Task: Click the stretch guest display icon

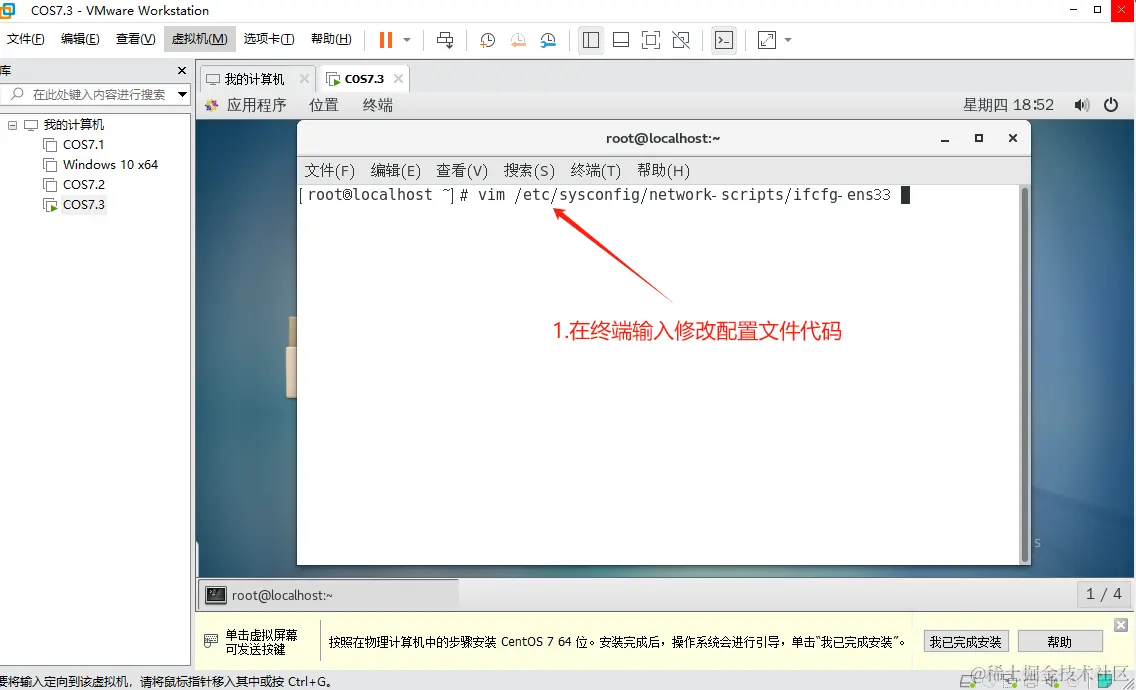Action: pos(767,40)
